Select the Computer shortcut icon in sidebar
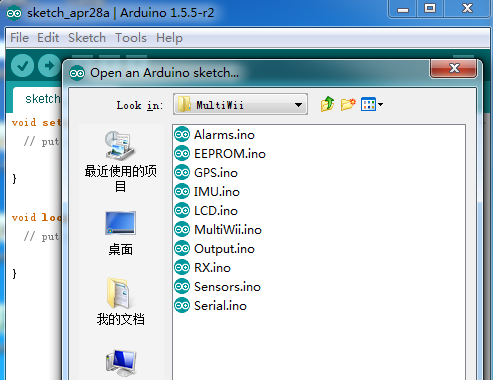This screenshot has height=380, width=493. [x=121, y=363]
